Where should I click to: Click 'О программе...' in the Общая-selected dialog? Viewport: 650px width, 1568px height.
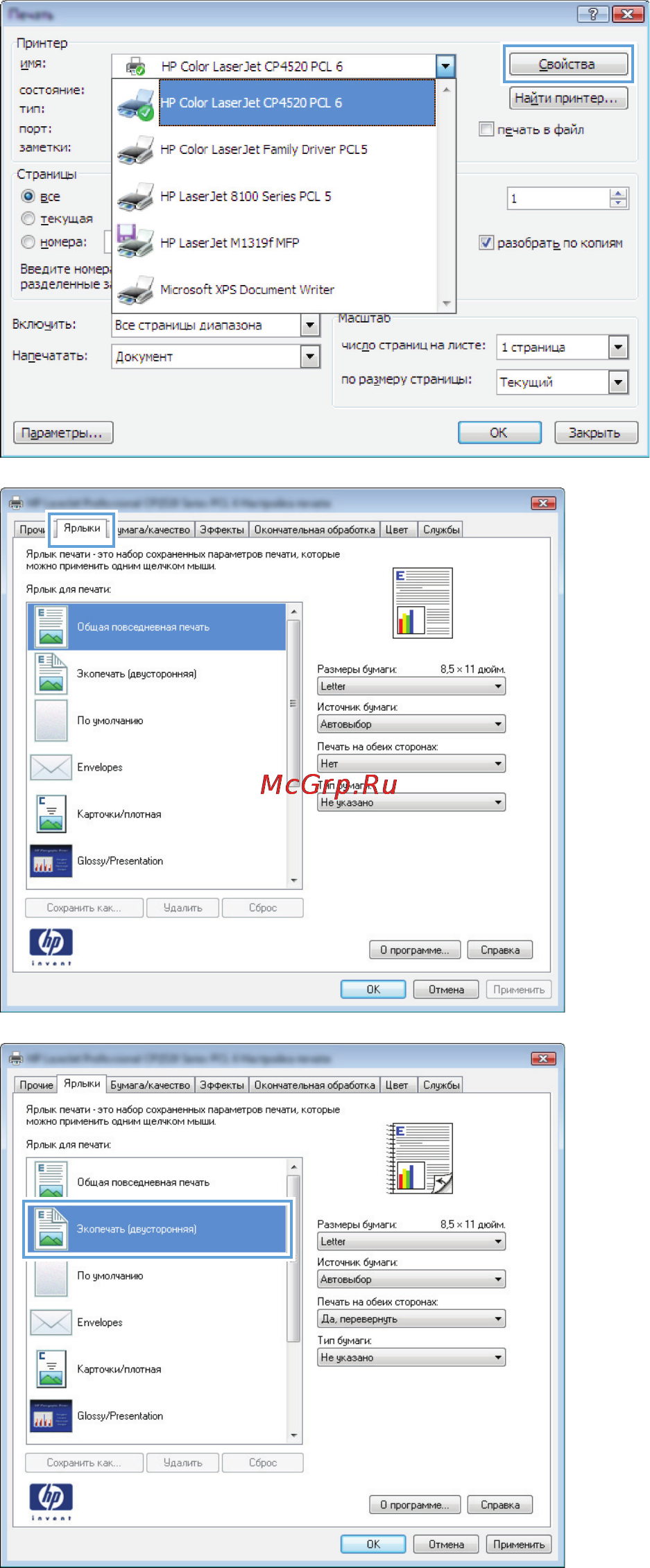[415, 950]
